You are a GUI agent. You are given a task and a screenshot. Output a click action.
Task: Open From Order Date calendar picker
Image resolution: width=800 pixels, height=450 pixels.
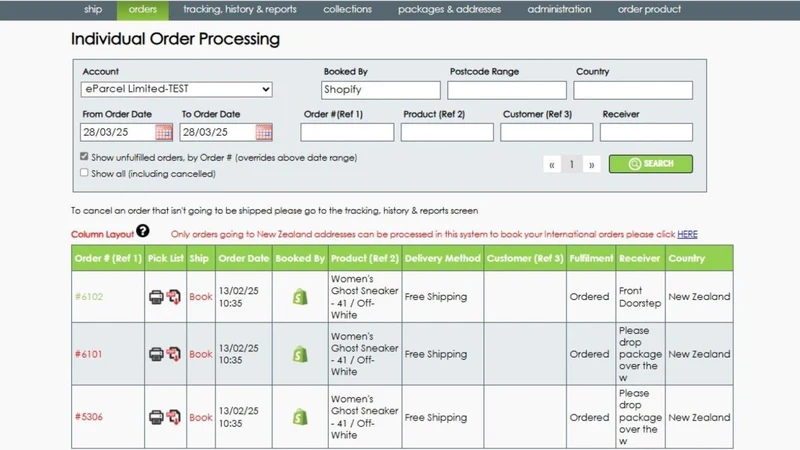[x=164, y=133]
